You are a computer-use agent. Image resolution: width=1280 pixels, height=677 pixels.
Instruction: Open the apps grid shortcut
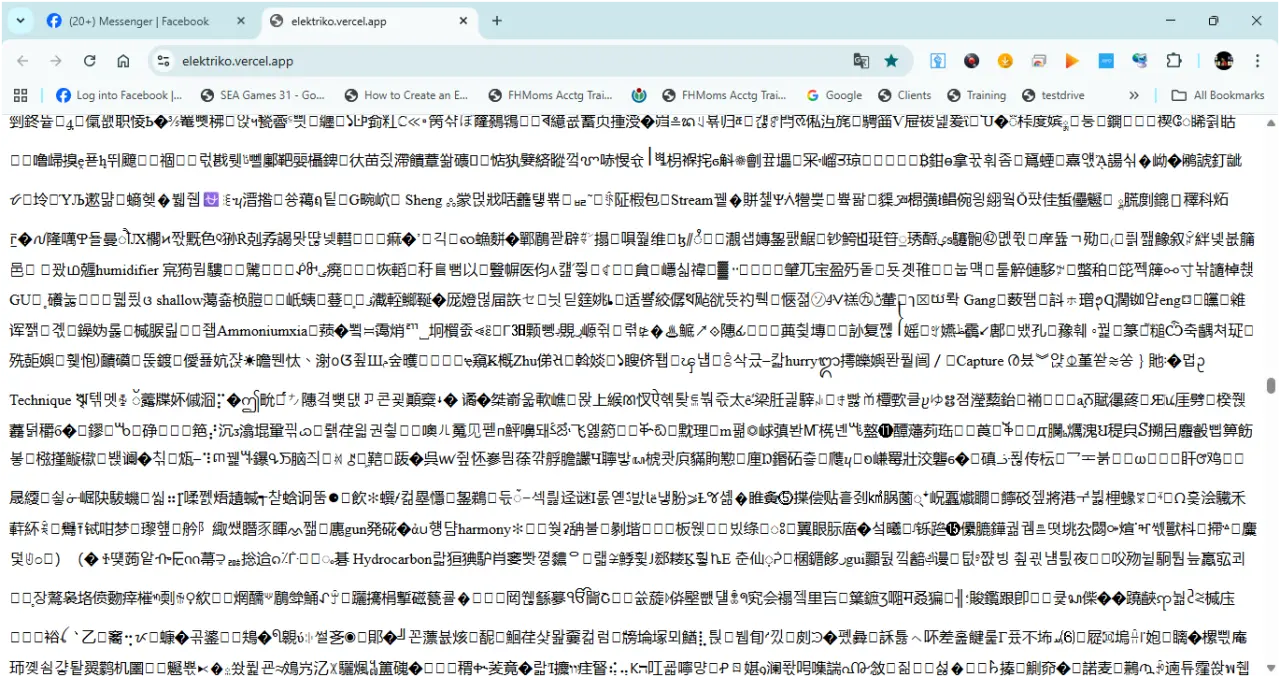tap(20, 95)
